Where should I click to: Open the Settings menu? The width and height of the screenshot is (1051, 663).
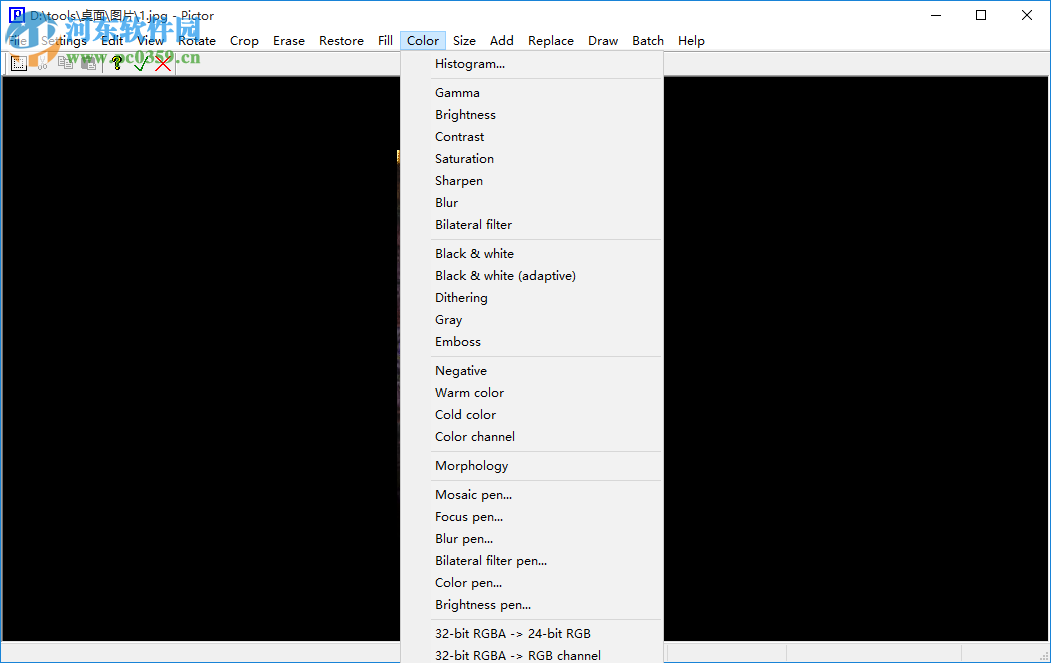[x=64, y=41]
